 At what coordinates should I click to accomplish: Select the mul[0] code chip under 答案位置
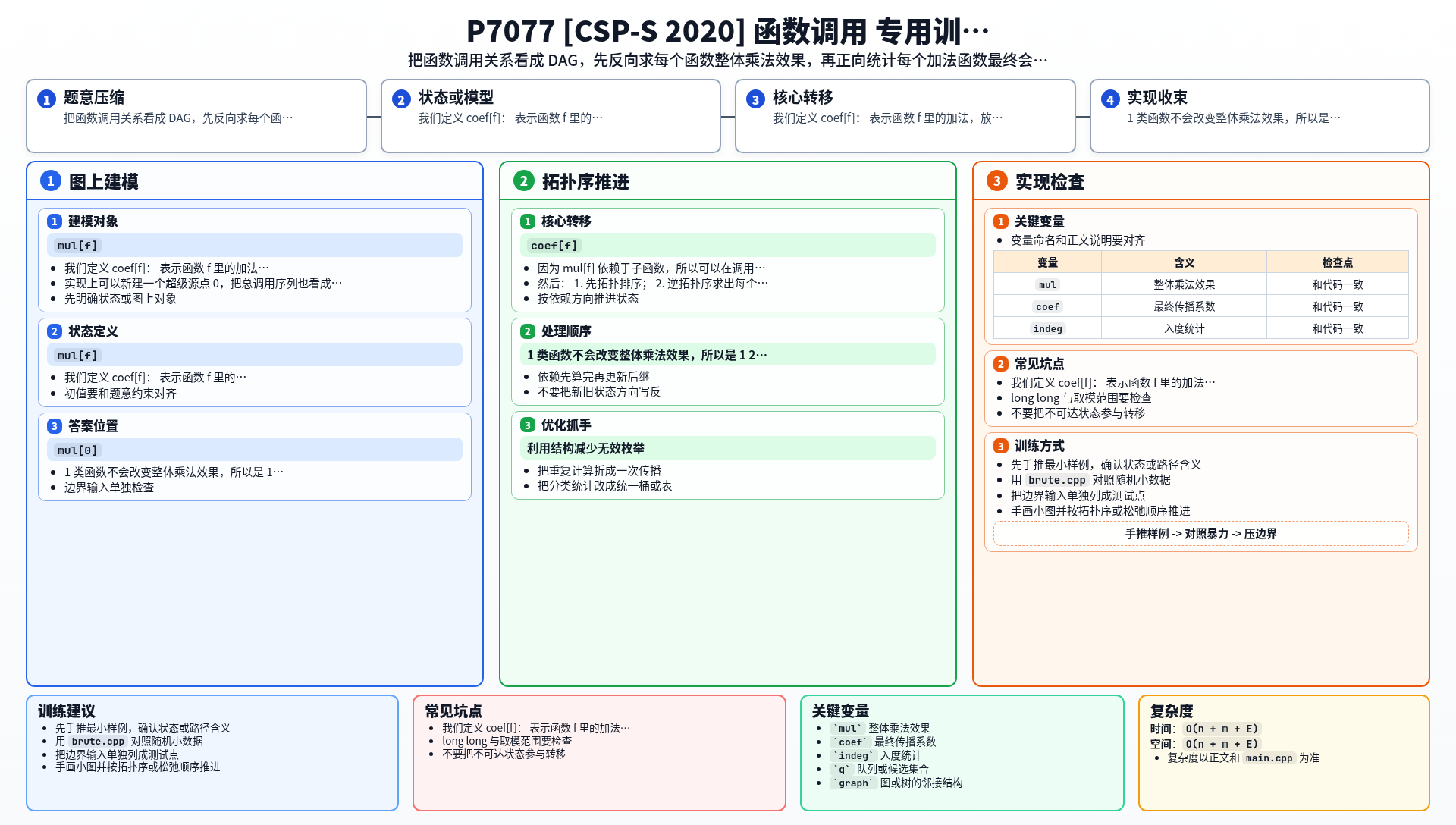77,450
